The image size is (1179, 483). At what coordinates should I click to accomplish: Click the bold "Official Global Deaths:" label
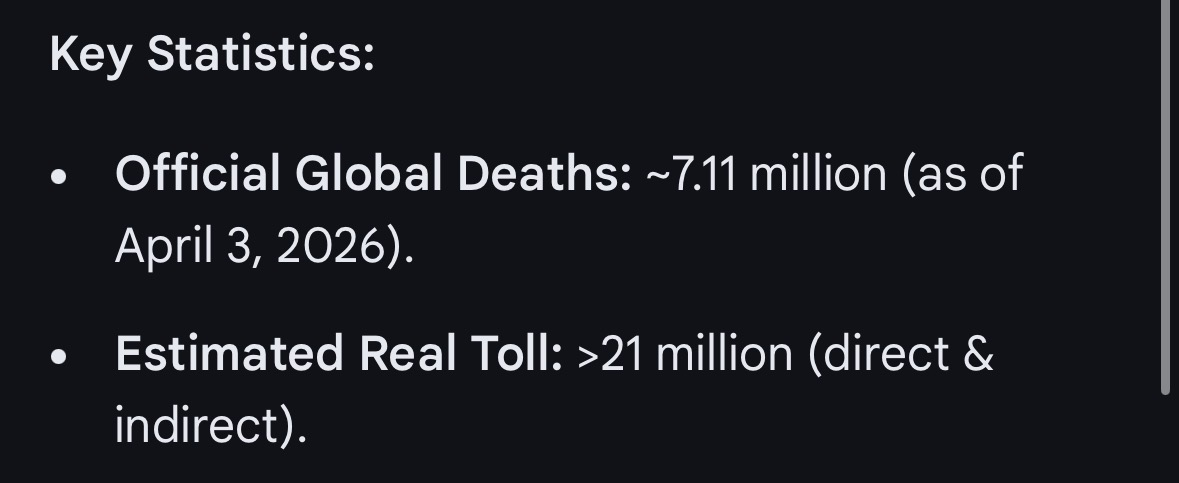pos(374,175)
